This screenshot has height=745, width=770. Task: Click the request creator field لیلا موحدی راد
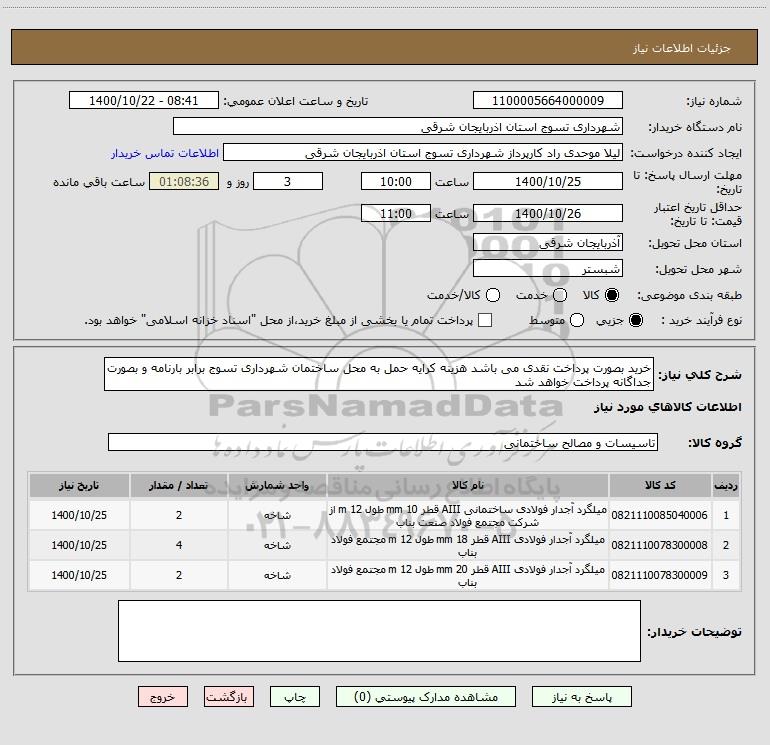coord(423,153)
